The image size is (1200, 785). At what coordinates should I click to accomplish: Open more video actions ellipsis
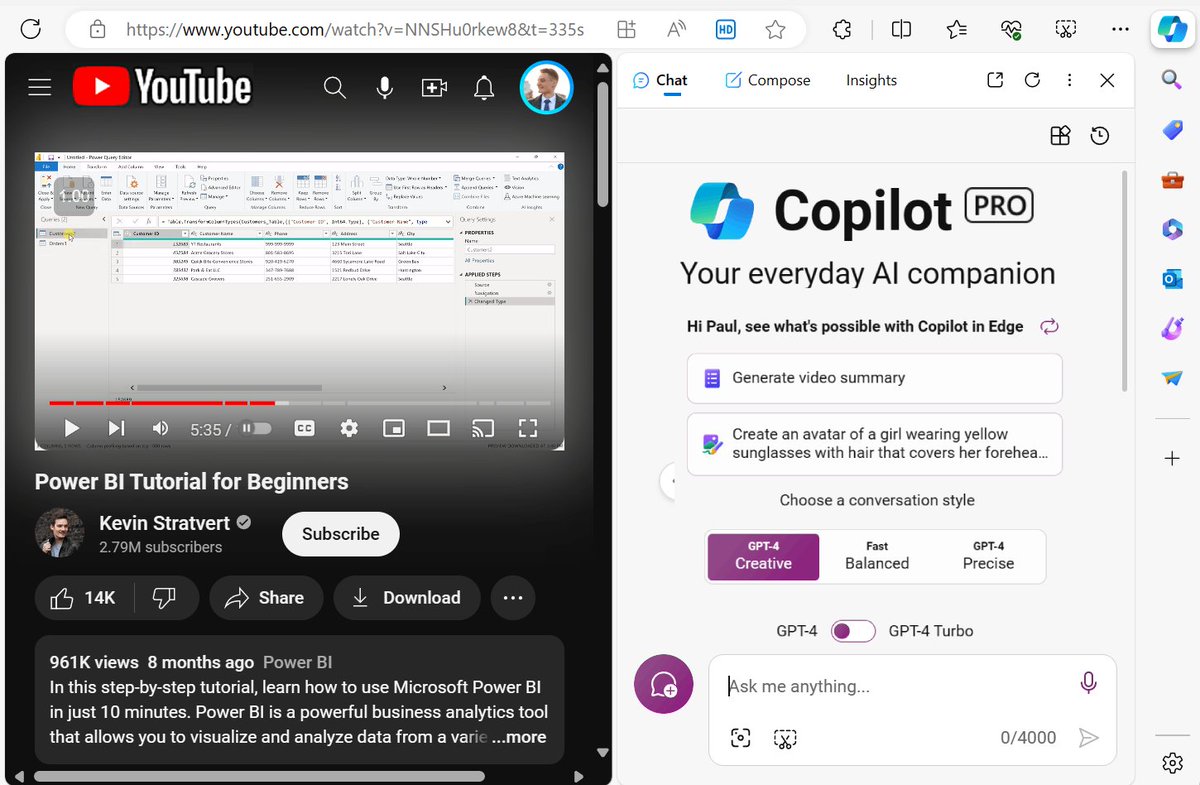[x=513, y=598]
